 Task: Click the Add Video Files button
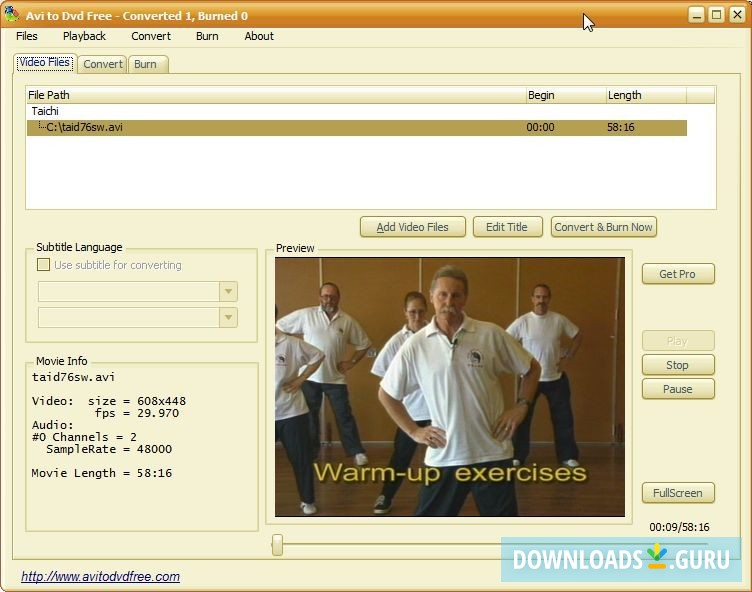[412, 227]
